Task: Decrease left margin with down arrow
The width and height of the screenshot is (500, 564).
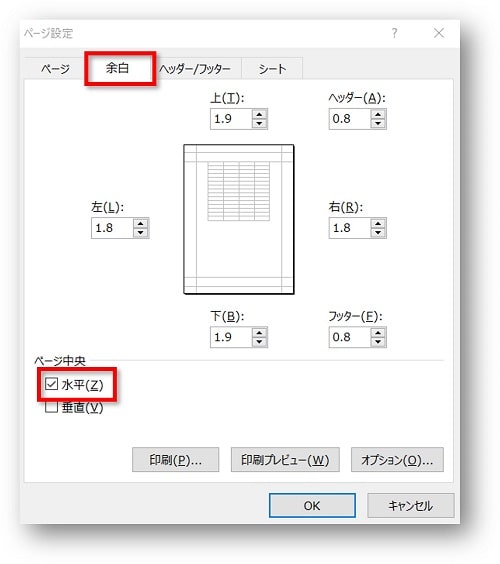Action: 141,232
